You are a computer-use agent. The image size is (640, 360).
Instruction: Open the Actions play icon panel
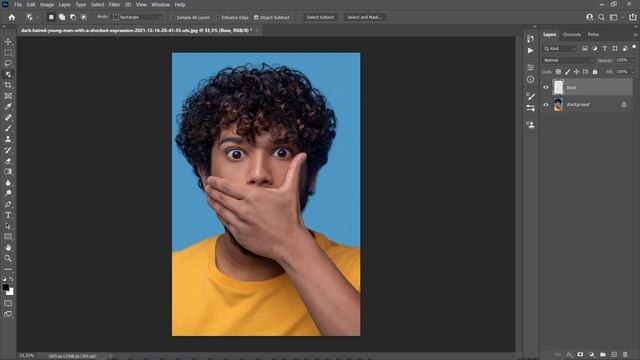530,51
